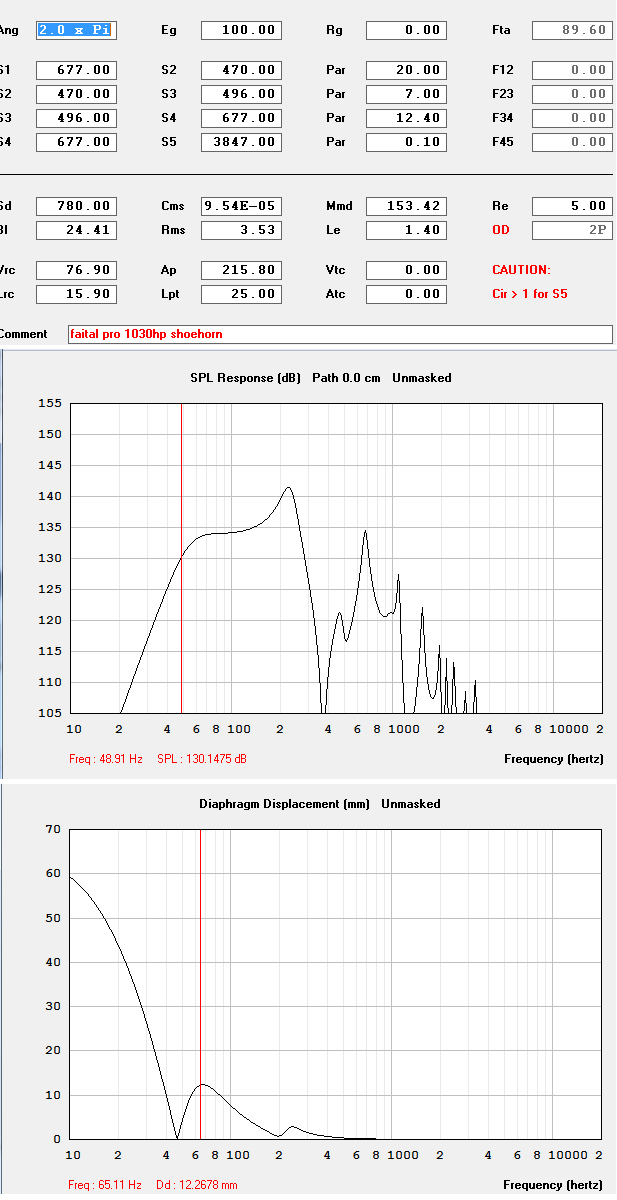Screen dimensions: 617x1200
Task: Click the Par field containing 7.00
Action: click(406, 94)
